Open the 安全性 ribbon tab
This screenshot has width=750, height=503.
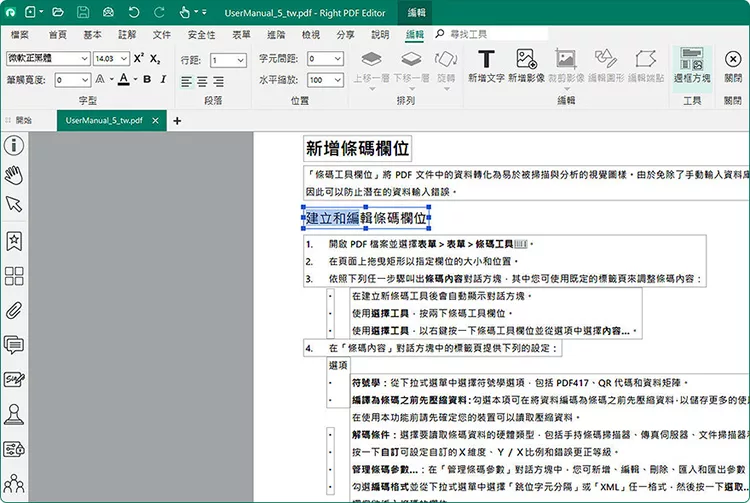[201, 34]
